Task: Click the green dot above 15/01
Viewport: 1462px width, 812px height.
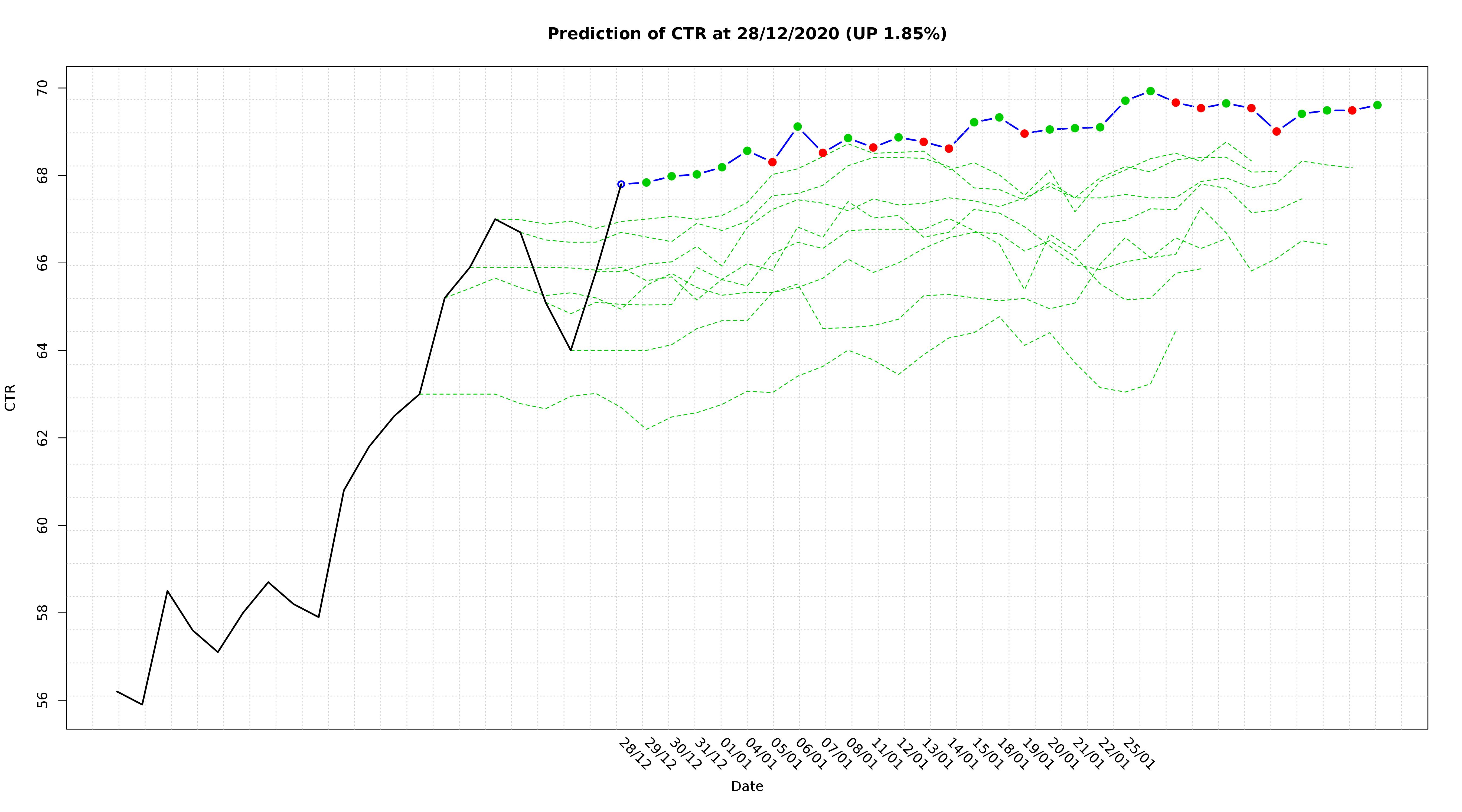Action: (x=974, y=122)
